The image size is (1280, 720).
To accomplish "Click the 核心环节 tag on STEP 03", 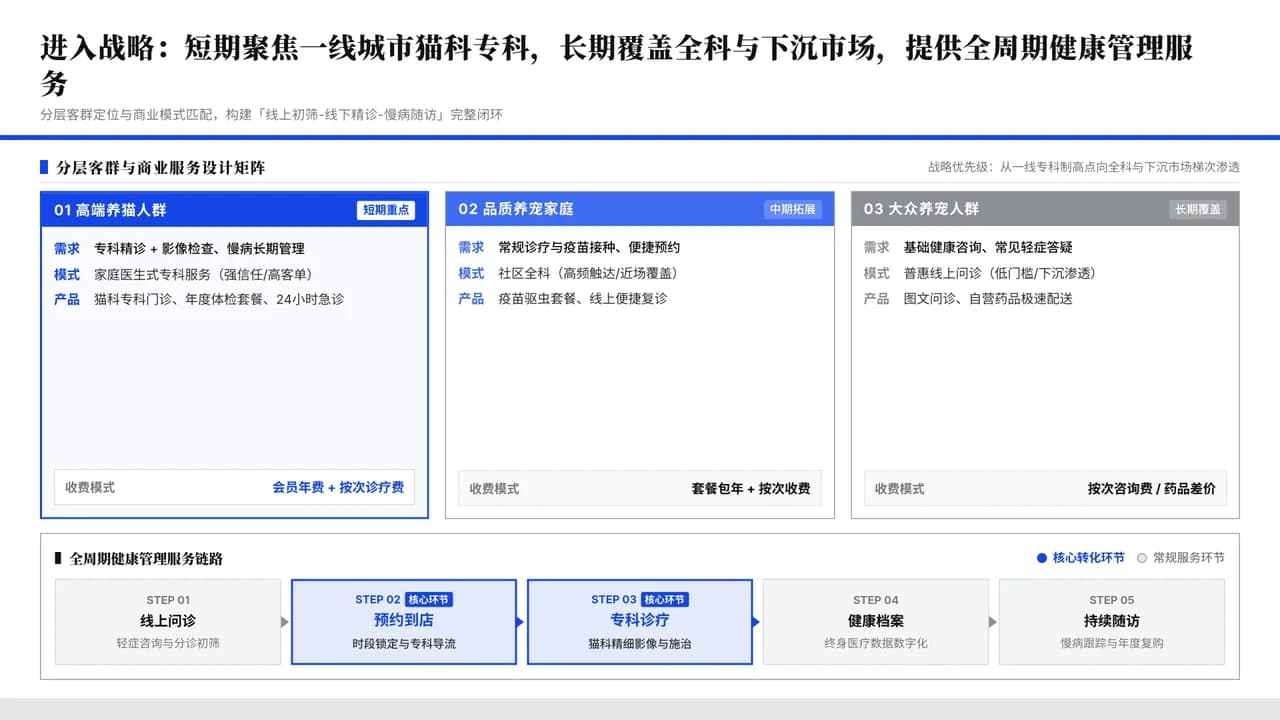I will pos(665,600).
